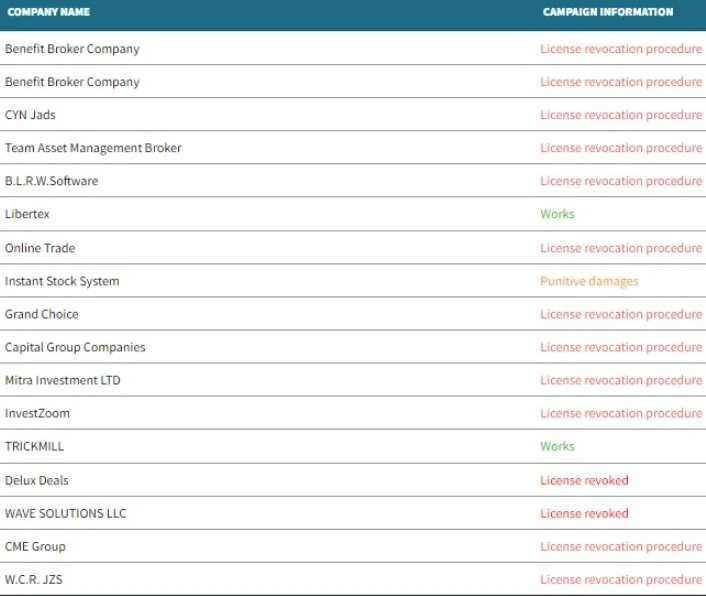Select License revocation procedure for Team Asset Management

coord(621,148)
